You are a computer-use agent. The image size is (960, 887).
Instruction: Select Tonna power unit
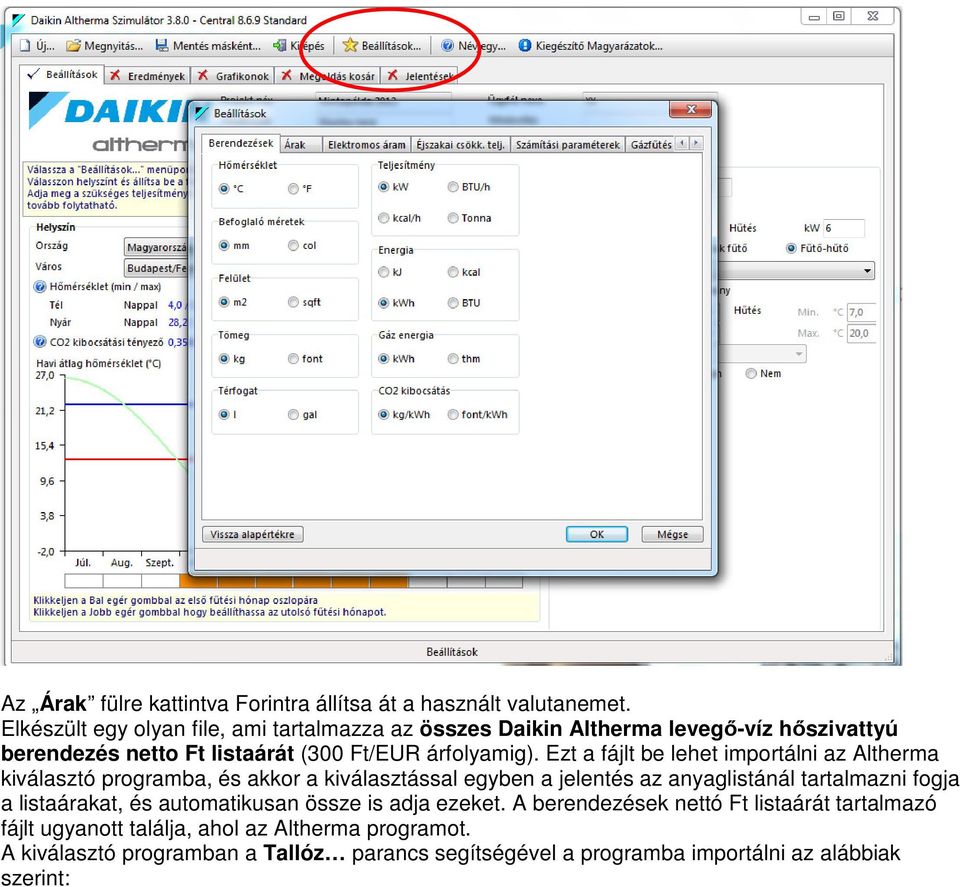tap(453, 218)
